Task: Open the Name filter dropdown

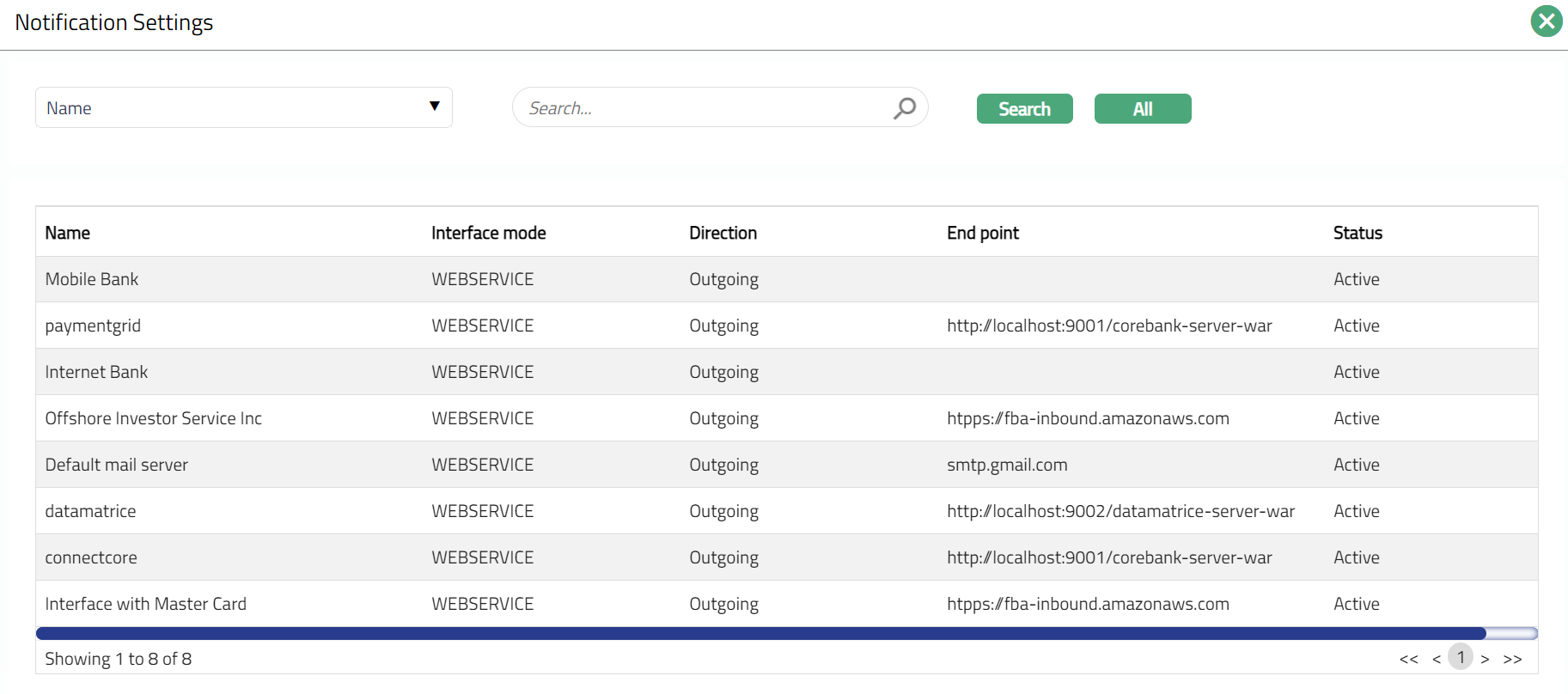Action: click(x=243, y=108)
